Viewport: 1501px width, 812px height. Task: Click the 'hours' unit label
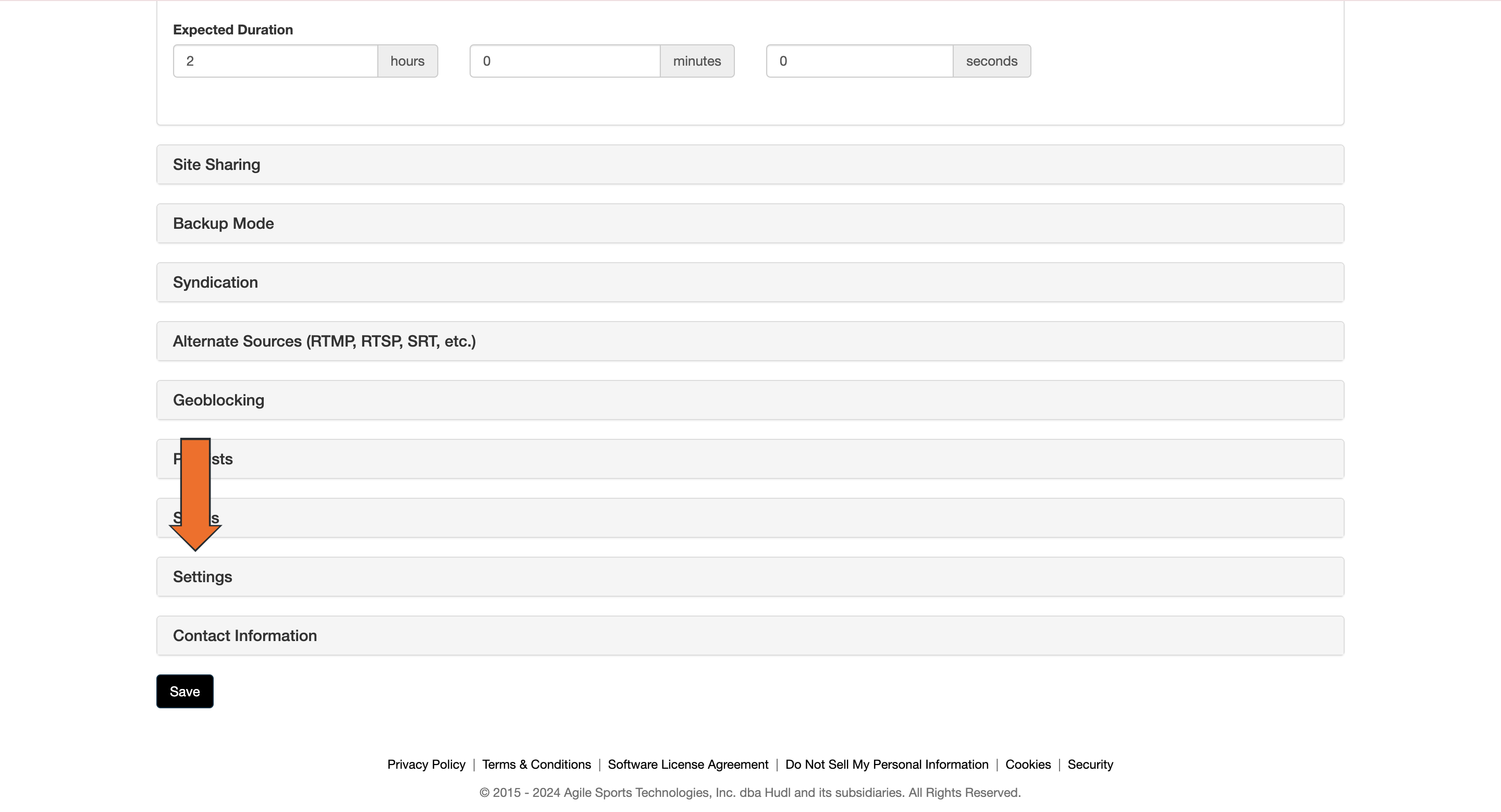(x=407, y=60)
